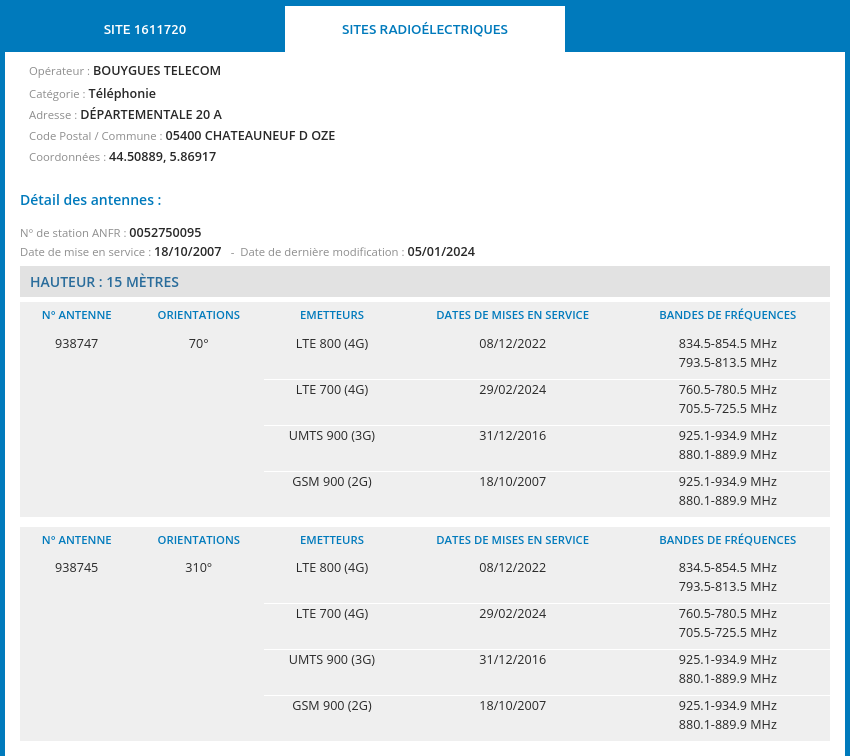Click 834.5-854.5 MHz for antenna 938747

[727, 344]
